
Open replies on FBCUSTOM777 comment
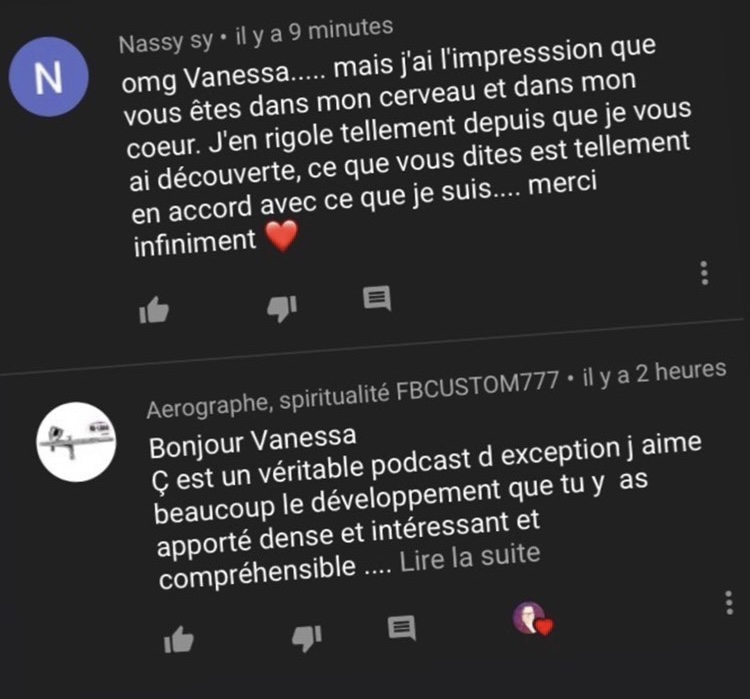click(402, 628)
